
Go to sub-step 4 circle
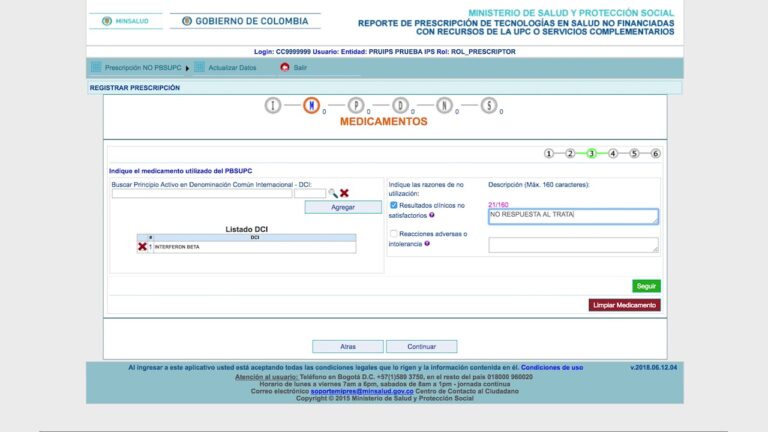pos(613,154)
